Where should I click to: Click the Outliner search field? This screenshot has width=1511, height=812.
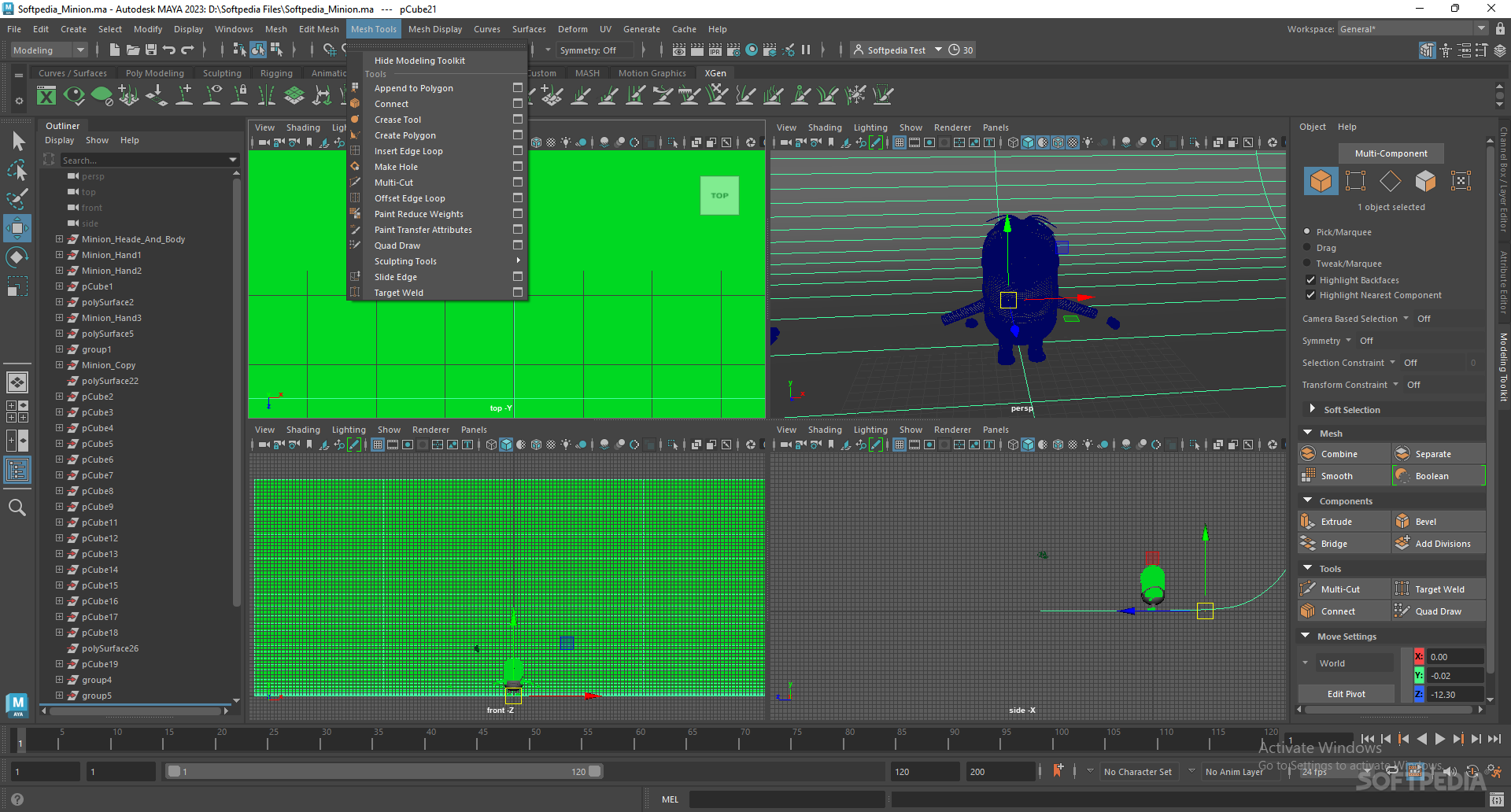(143, 160)
